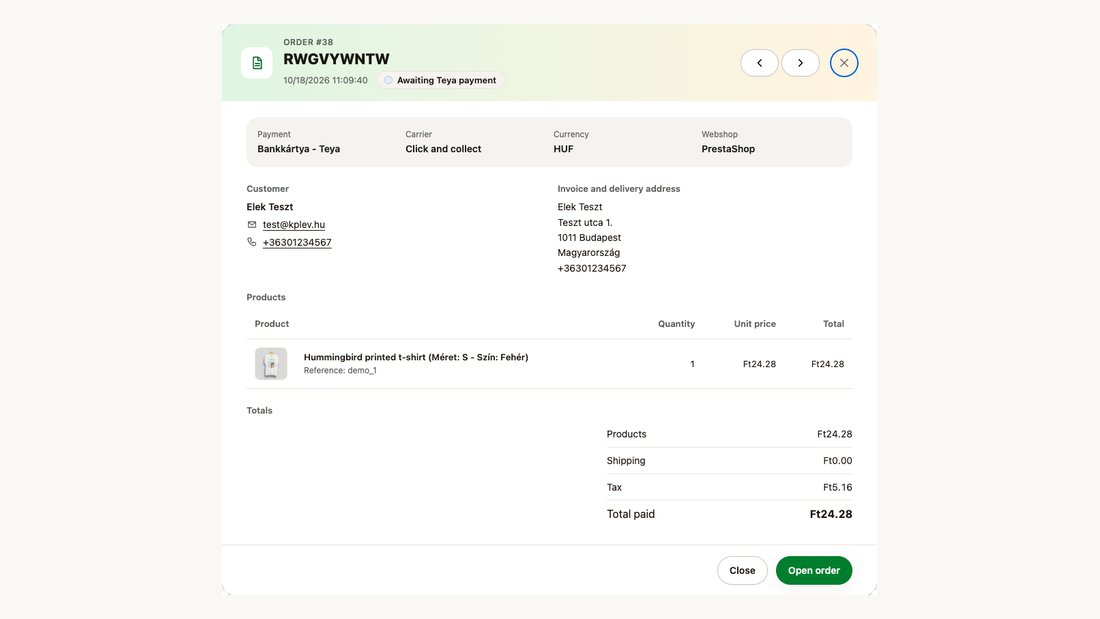The image size is (1100, 619).
Task: Go to the next order with right chevron
Action: click(x=800, y=63)
